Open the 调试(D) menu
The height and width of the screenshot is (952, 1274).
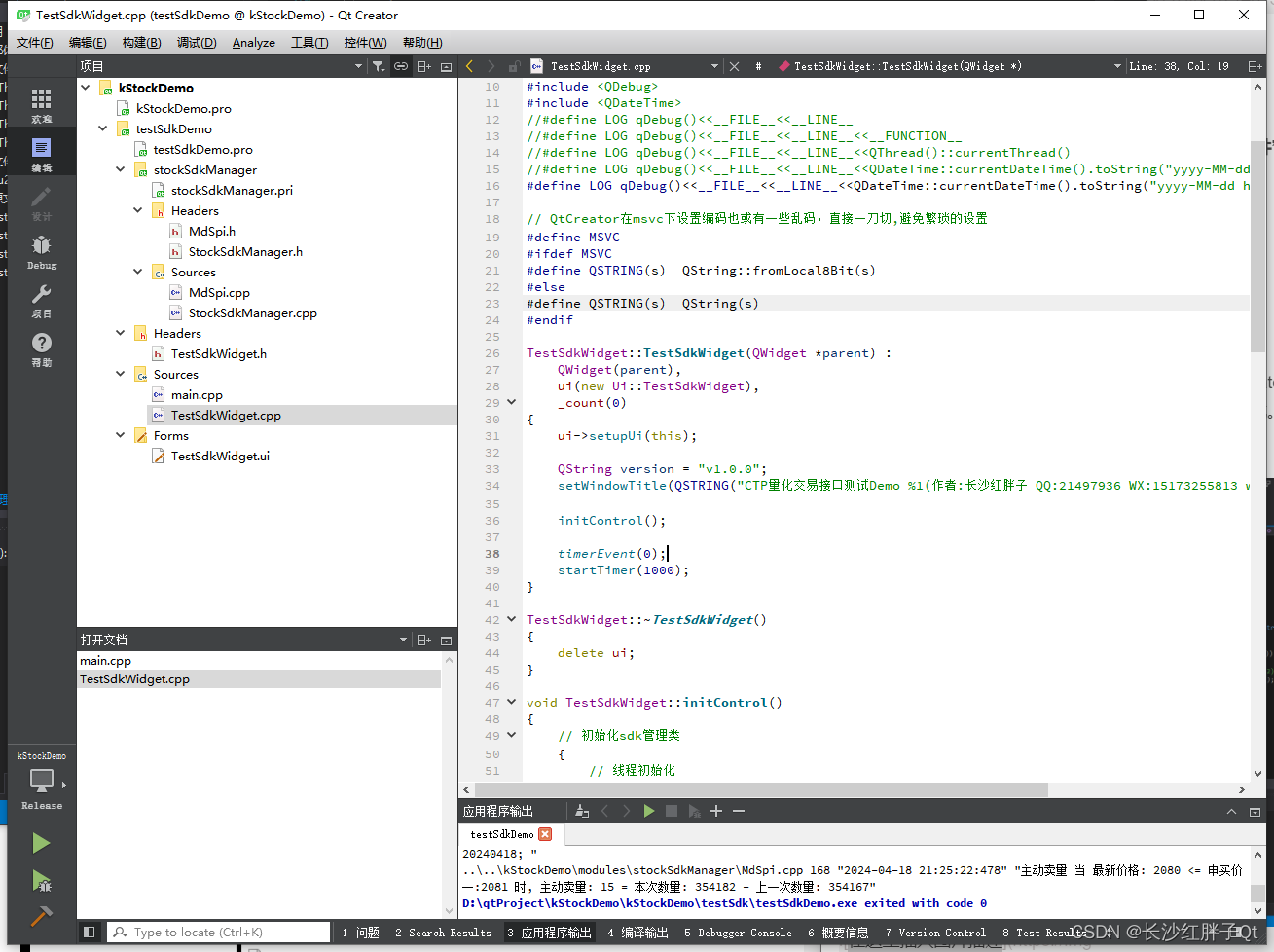point(197,42)
